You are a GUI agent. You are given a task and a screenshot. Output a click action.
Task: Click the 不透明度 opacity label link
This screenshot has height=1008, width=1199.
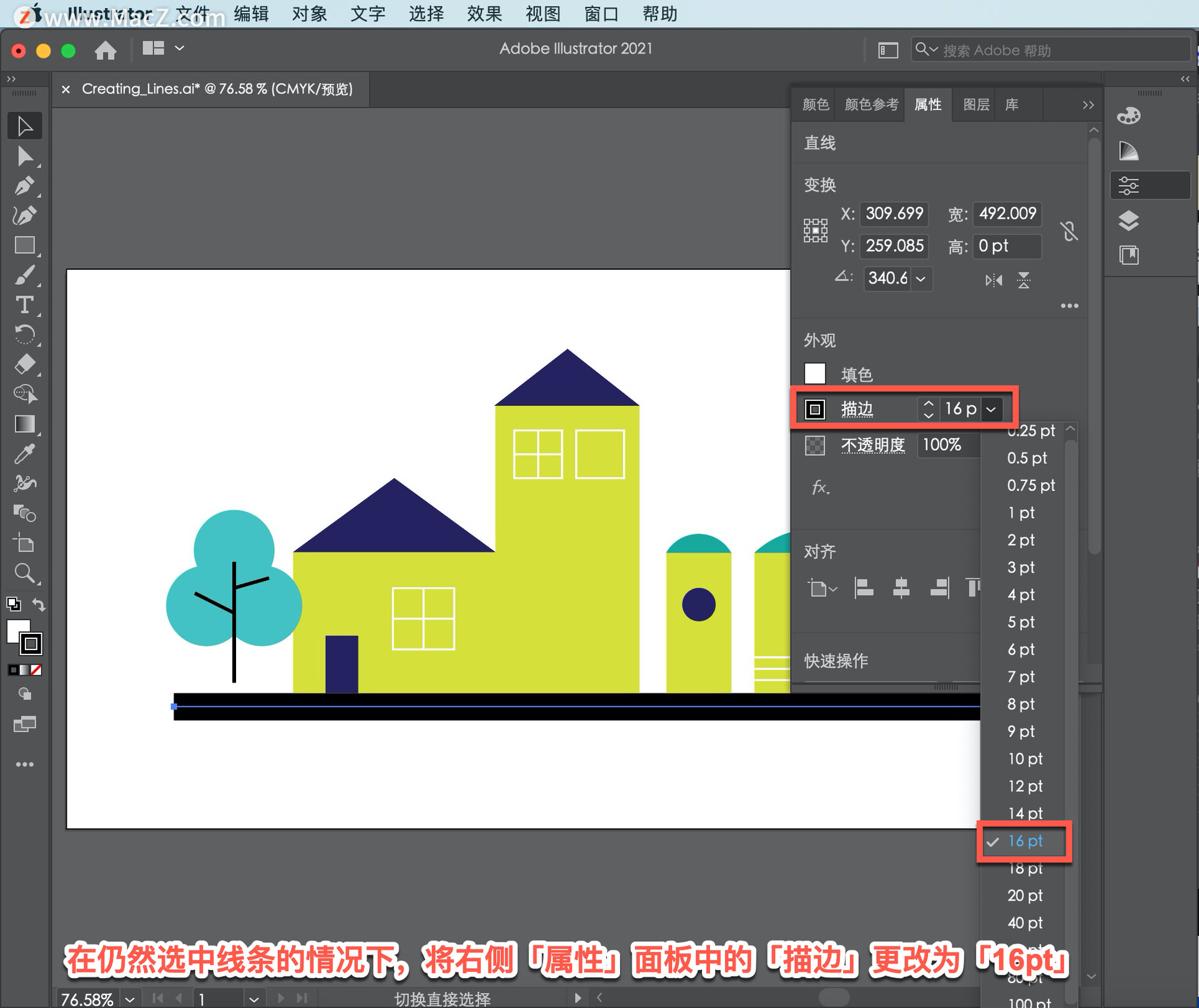(873, 445)
